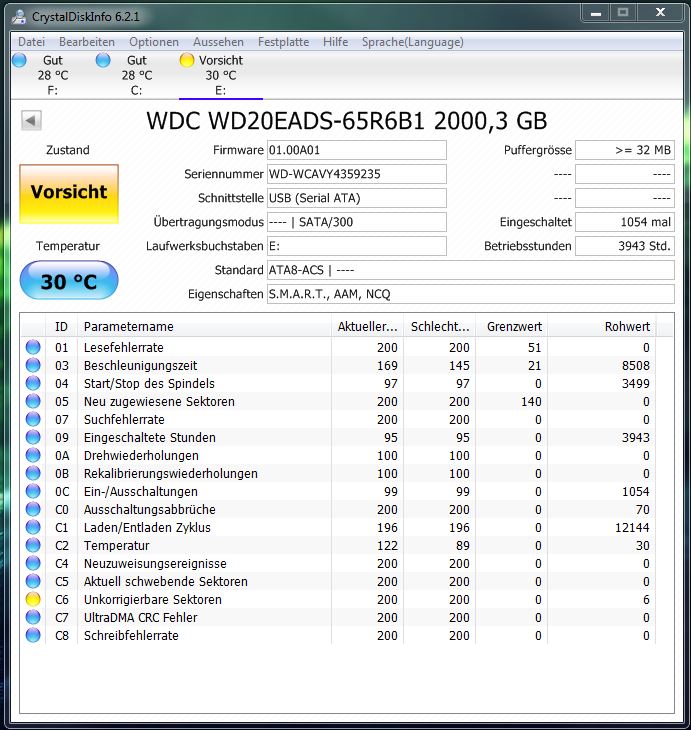This screenshot has height=730, width=691.
Task: Click the Seriennummer field WD-WCAVY4359235
Action: (357, 174)
